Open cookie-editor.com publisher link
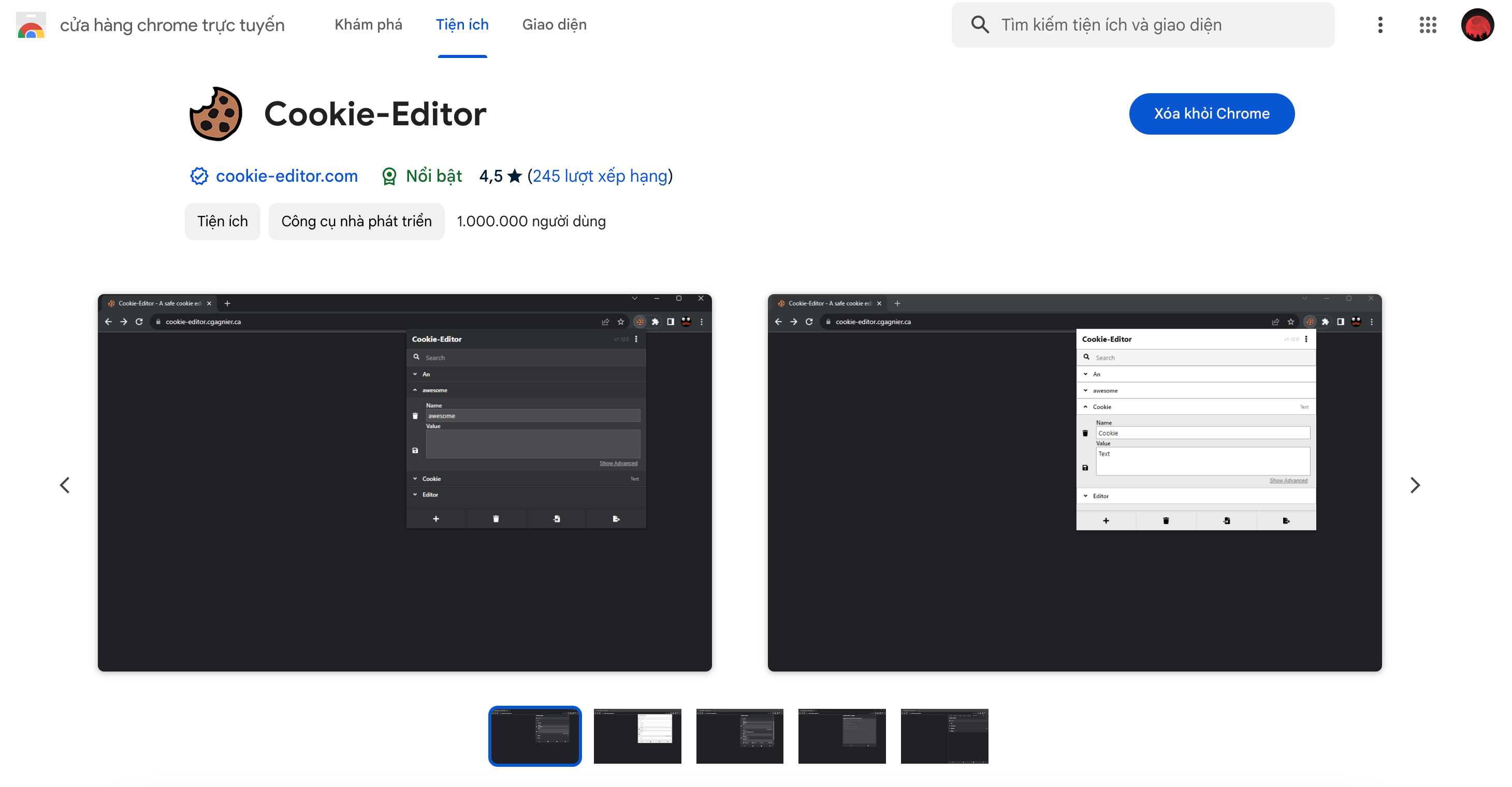This screenshot has width=1512, height=787. [286, 176]
